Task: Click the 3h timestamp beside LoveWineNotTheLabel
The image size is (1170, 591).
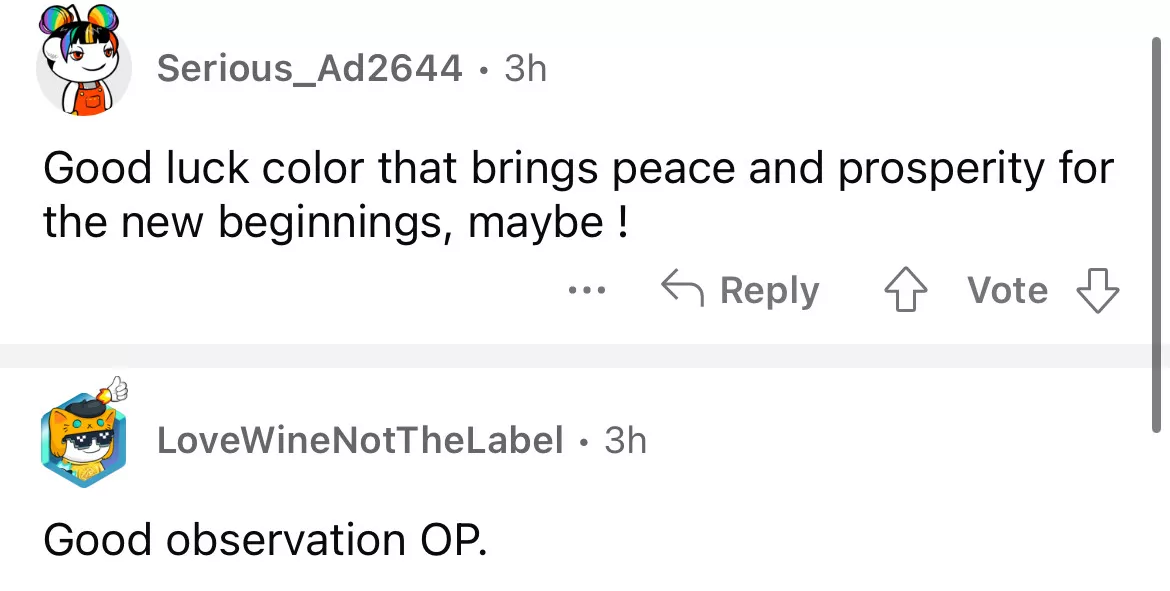Action: click(x=626, y=439)
